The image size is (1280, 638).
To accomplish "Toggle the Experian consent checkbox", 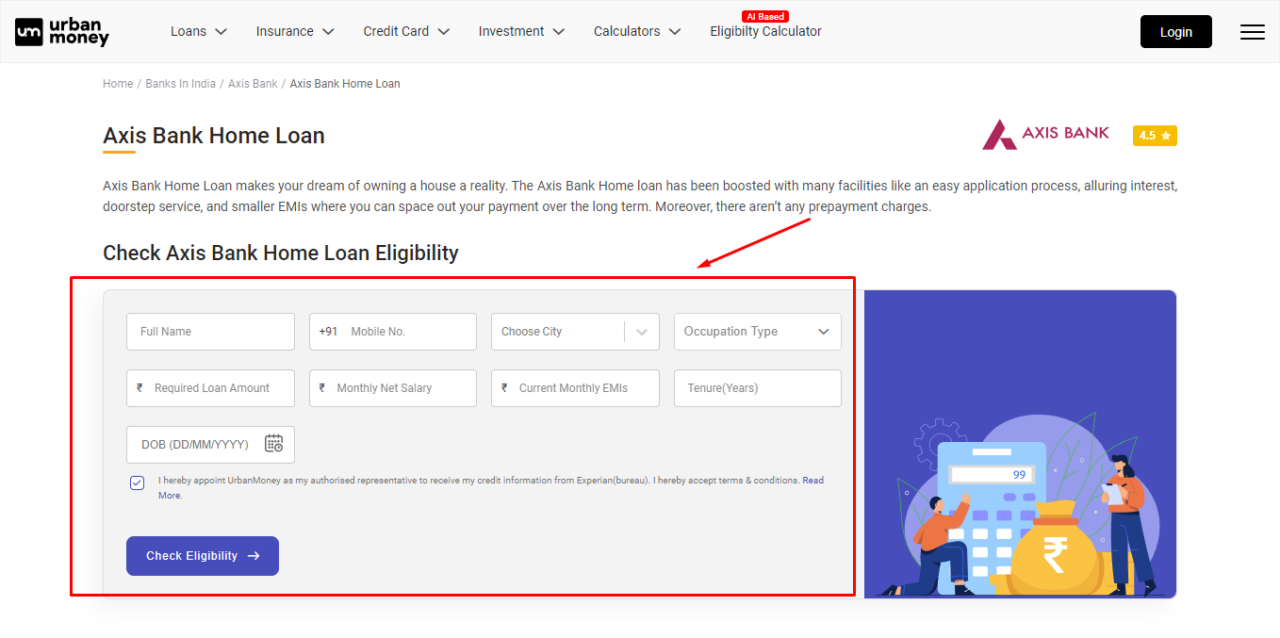I will [137, 483].
